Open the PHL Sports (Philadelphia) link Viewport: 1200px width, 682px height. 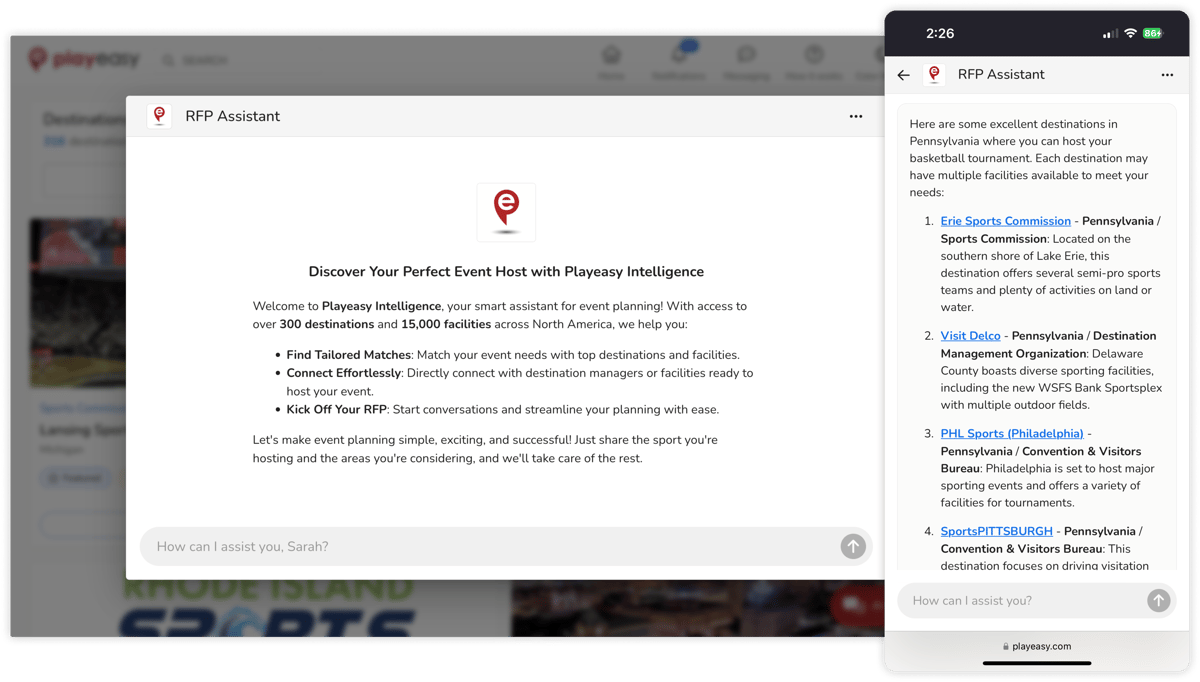click(x=1012, y=433)
